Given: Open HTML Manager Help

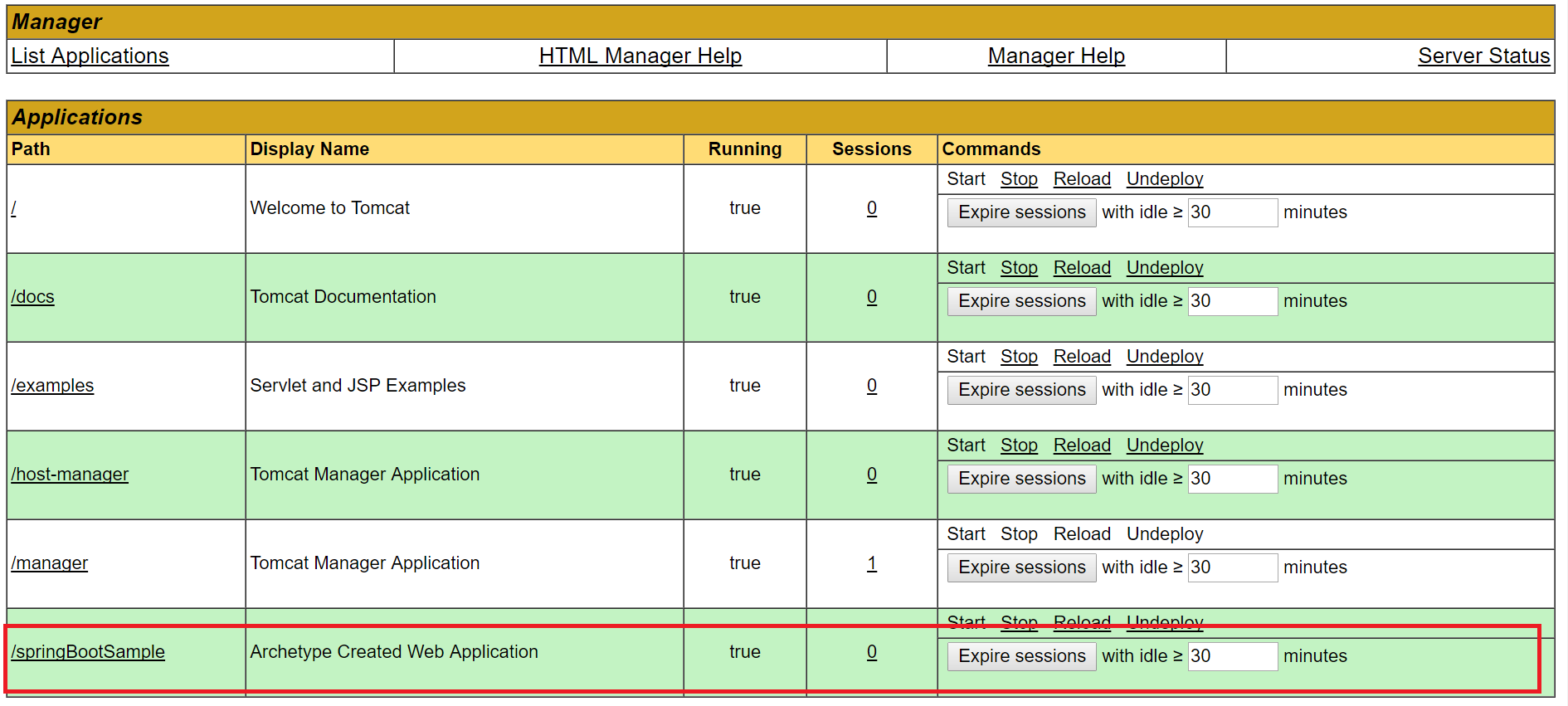Looking at the screenshot, I should [x=640, y=56].
